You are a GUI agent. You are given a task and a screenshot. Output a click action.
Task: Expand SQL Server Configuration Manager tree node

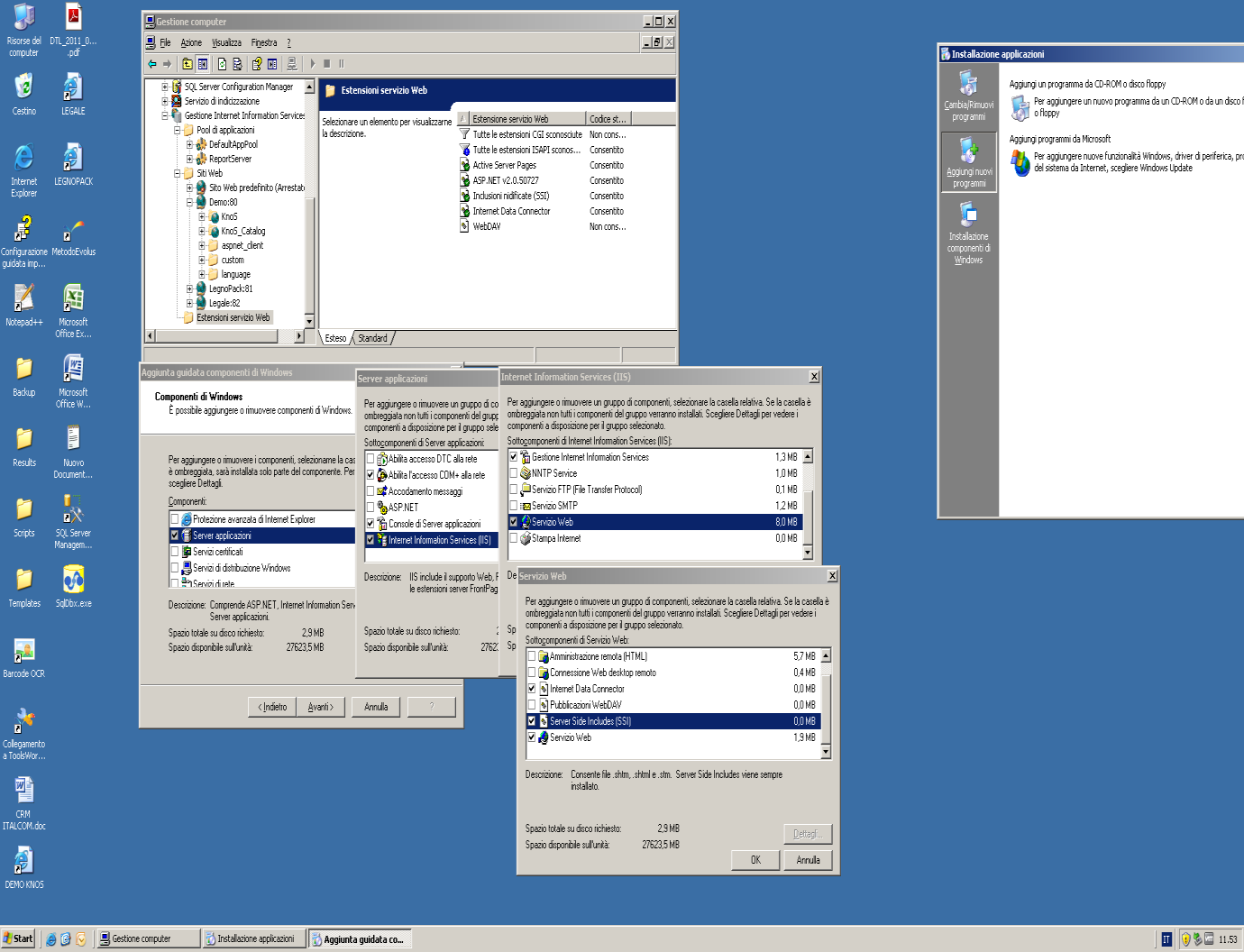tap(165, 87)
